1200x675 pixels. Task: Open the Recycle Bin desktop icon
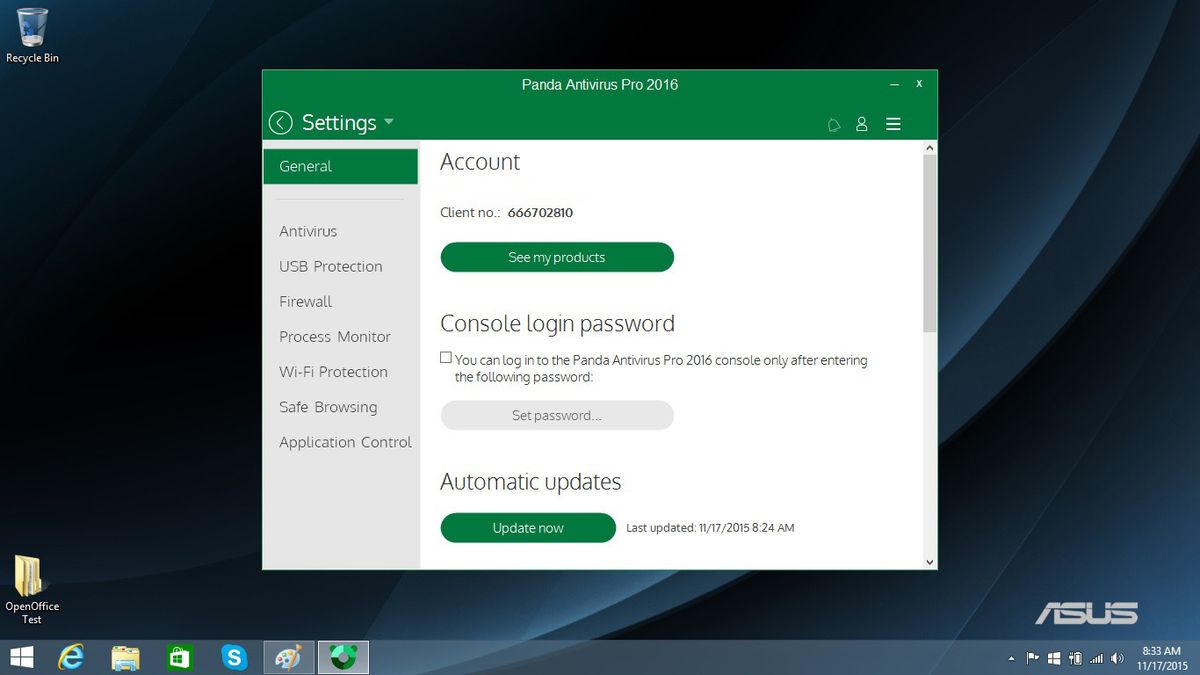point(32,35)
